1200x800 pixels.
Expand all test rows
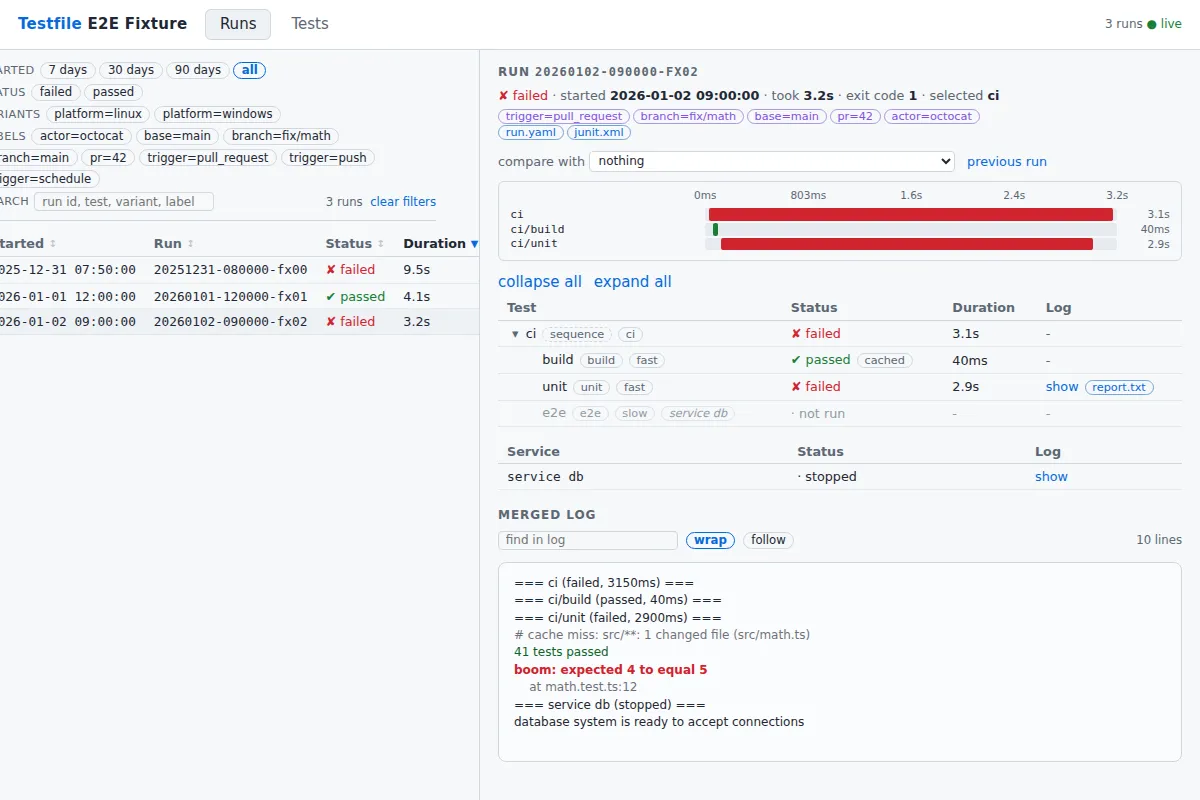(x=633, y=282)
